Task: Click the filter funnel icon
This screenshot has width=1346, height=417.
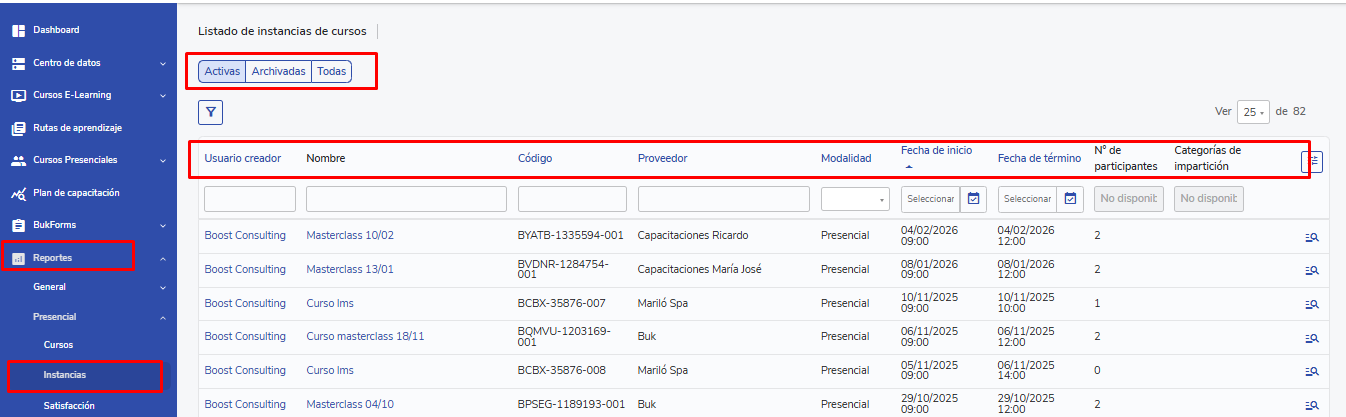Action: click(x=210, y=112)
